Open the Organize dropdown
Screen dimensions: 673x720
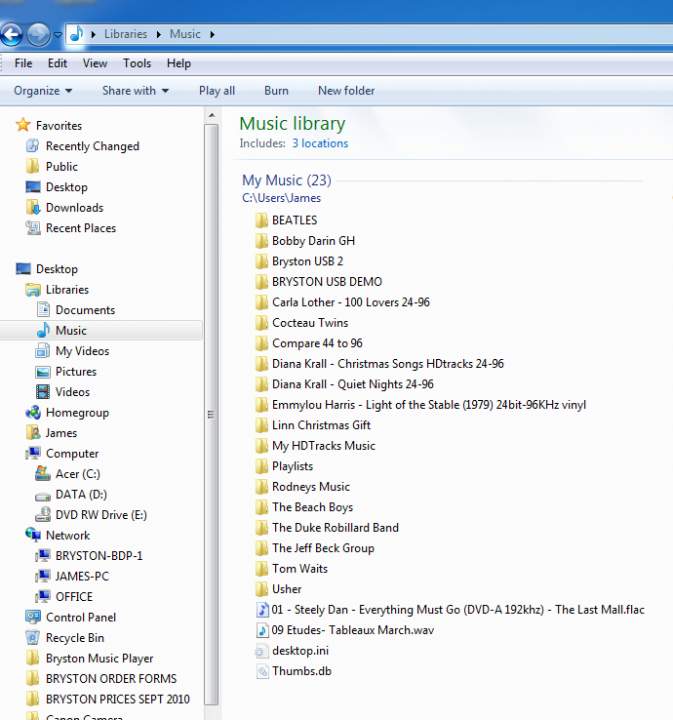click(43, 91)
